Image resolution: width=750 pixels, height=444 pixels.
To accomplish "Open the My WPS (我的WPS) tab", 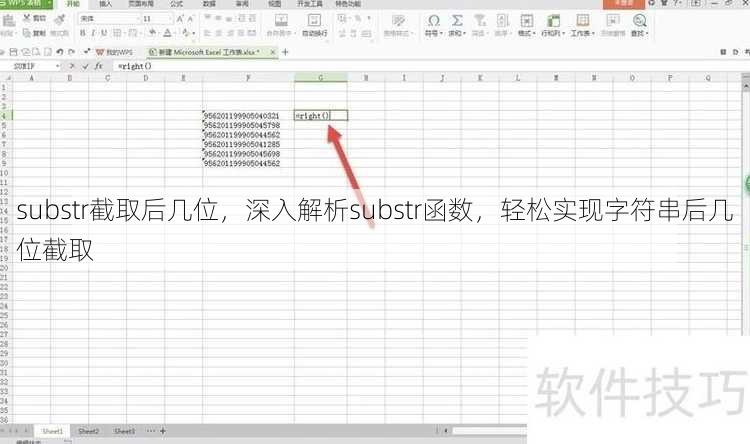I will coord(114,52).
